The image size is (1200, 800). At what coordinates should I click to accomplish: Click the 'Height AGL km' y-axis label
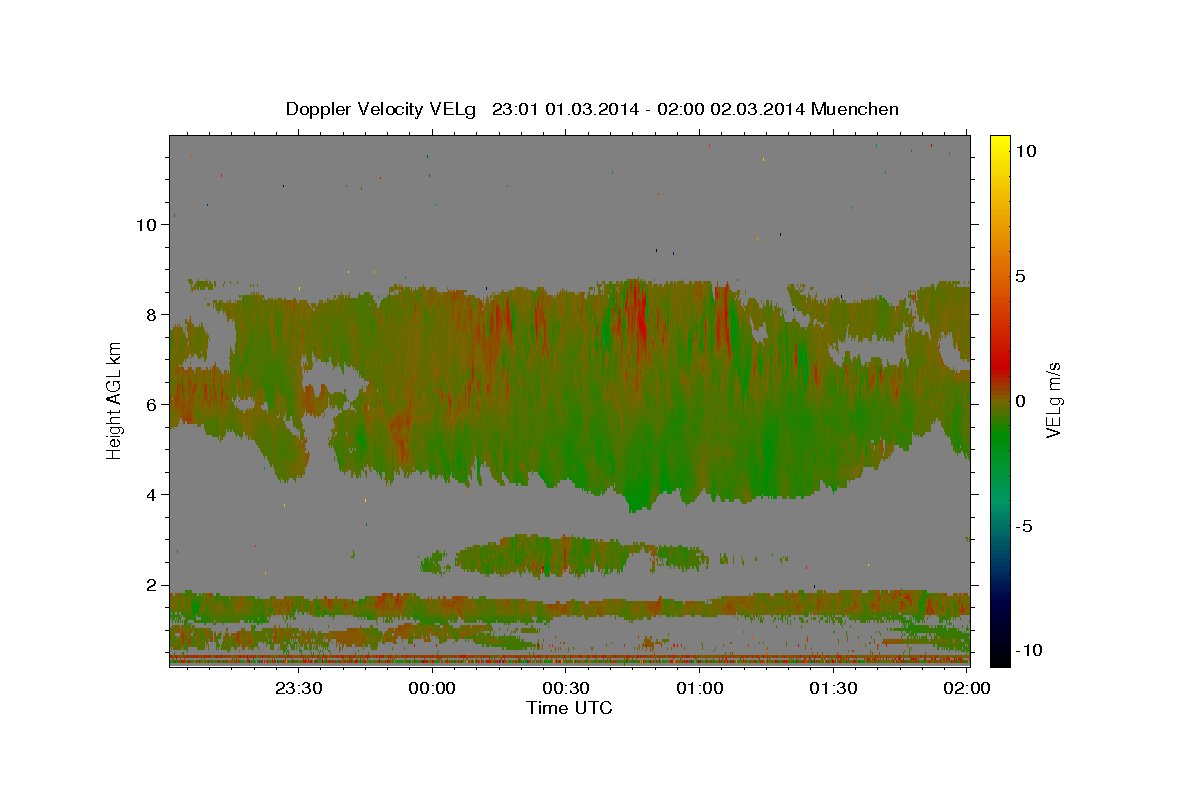(x=114, y=400)
